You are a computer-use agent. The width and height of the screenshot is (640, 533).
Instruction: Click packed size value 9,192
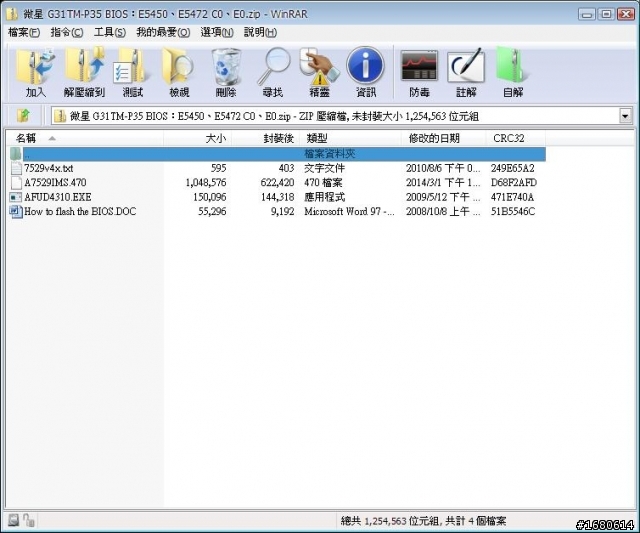tap(282, 211)
